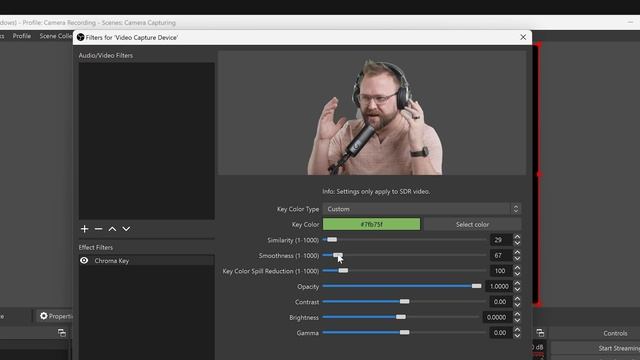This screenshot has width=640, height=360.
Task: Move filter down with the down arrow
Action: (126, 229)
